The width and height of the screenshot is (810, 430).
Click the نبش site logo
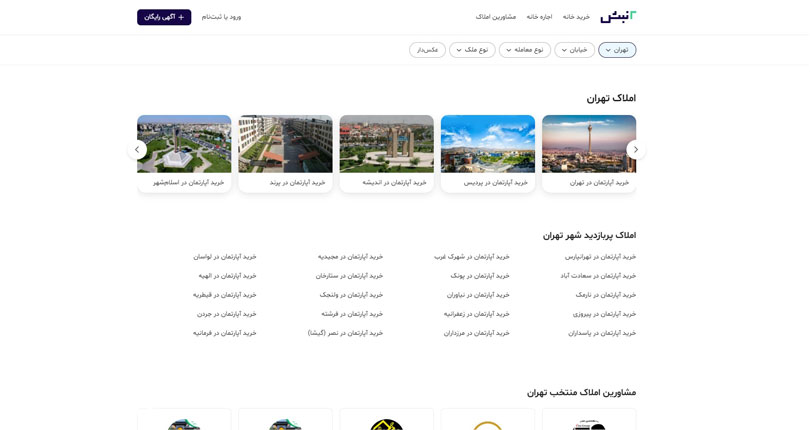pos(618,17)
